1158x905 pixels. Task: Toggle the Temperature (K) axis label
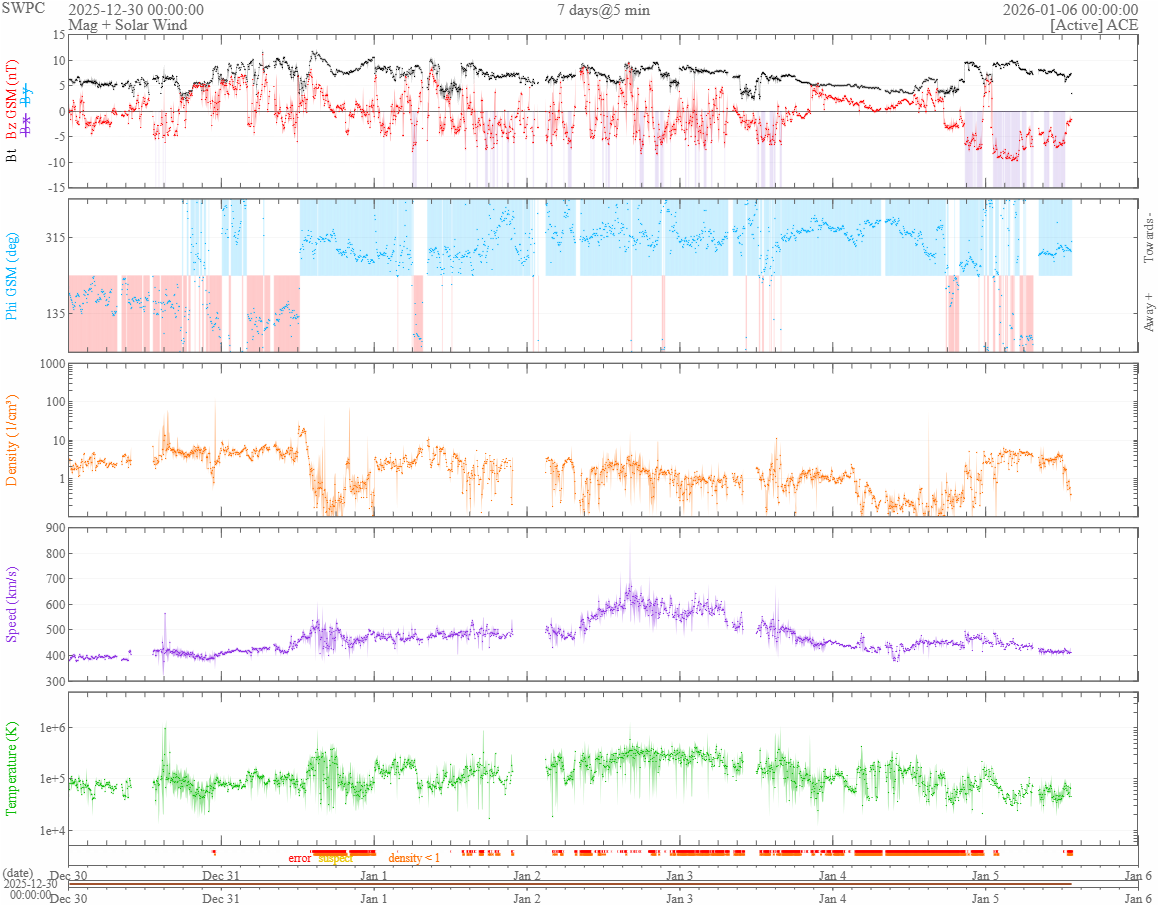[x=11, y=768]
